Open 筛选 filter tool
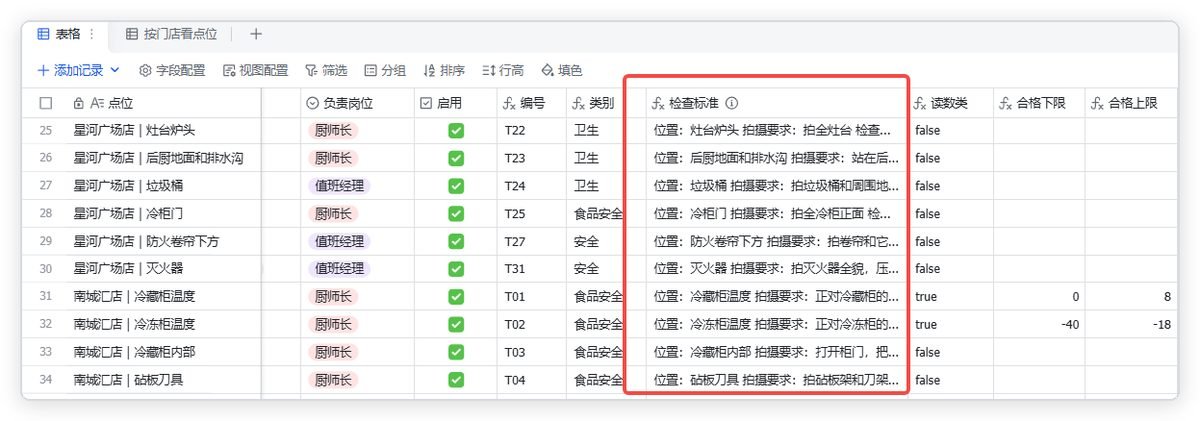1200x421 pixels. (x=326, y=70)
